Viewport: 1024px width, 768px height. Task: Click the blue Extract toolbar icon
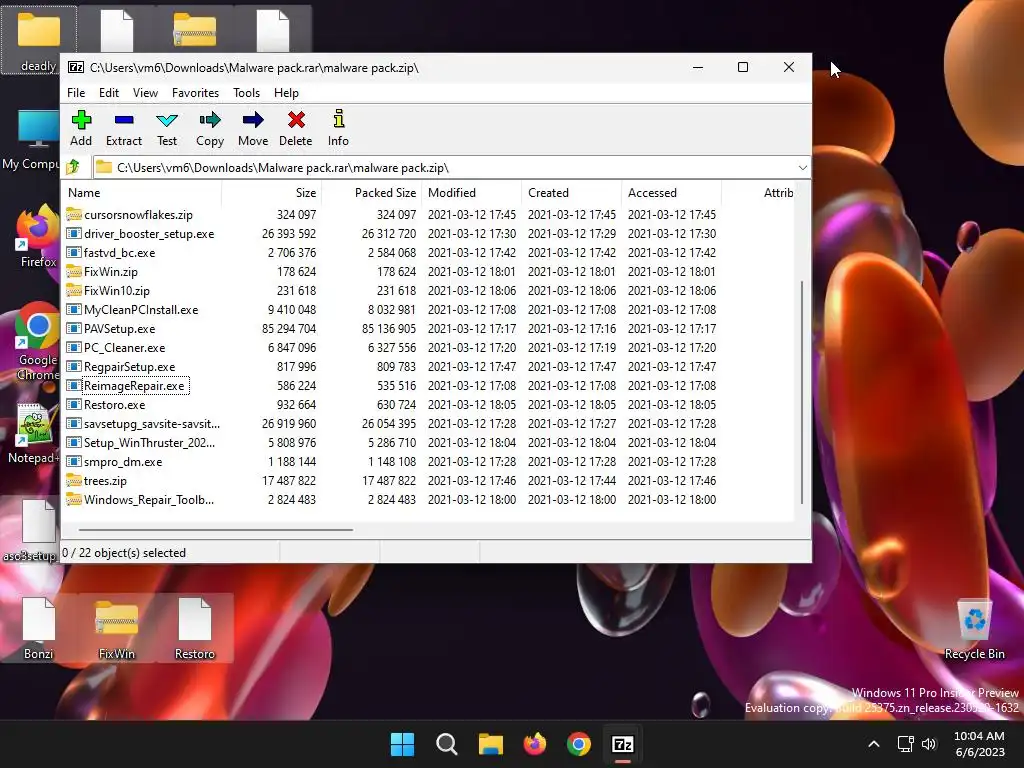(x=123, y=120)
